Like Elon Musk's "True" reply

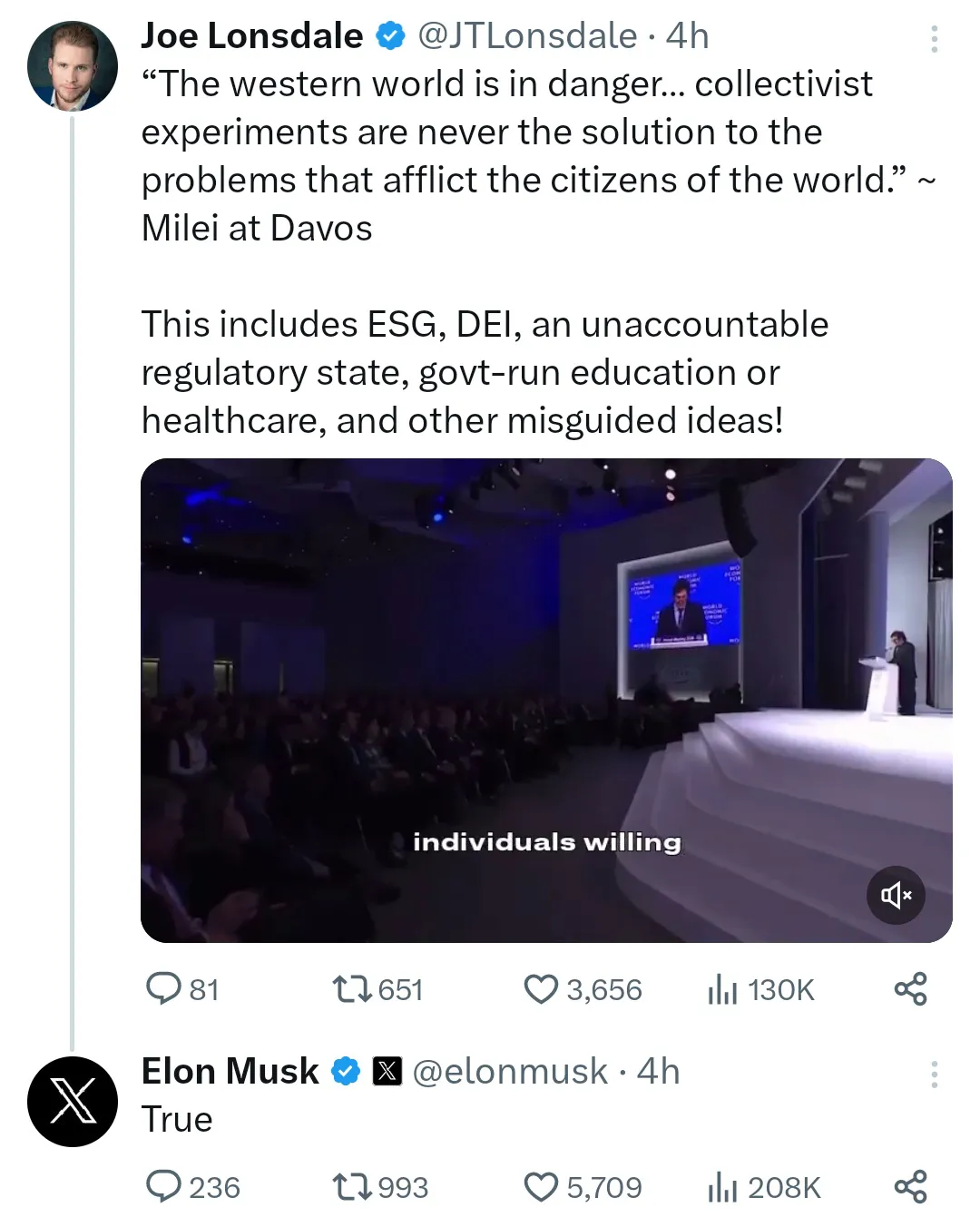(541, 1186)
